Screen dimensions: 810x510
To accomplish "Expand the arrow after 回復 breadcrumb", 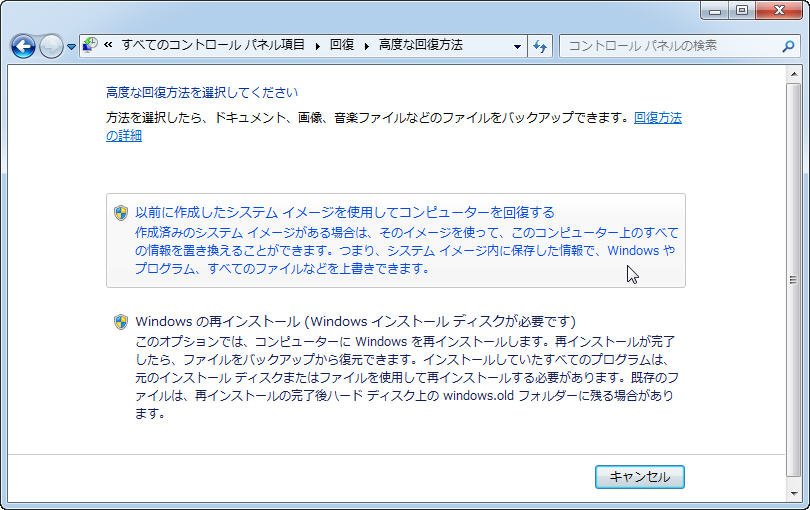I will 367,46.
